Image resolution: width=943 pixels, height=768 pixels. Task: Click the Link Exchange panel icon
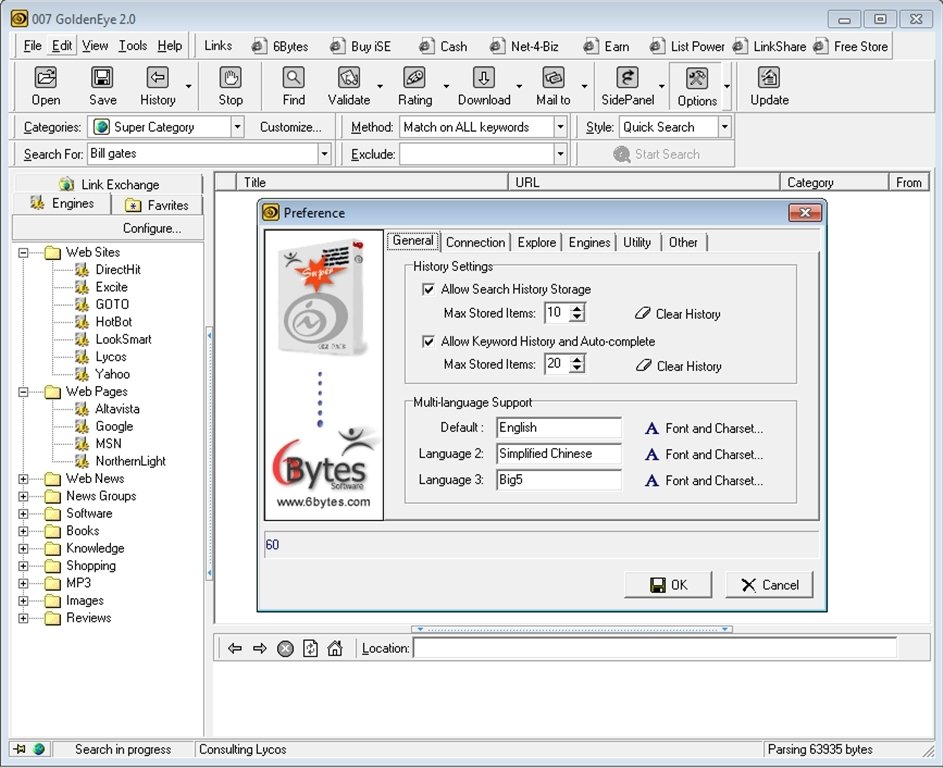(66, 184)
